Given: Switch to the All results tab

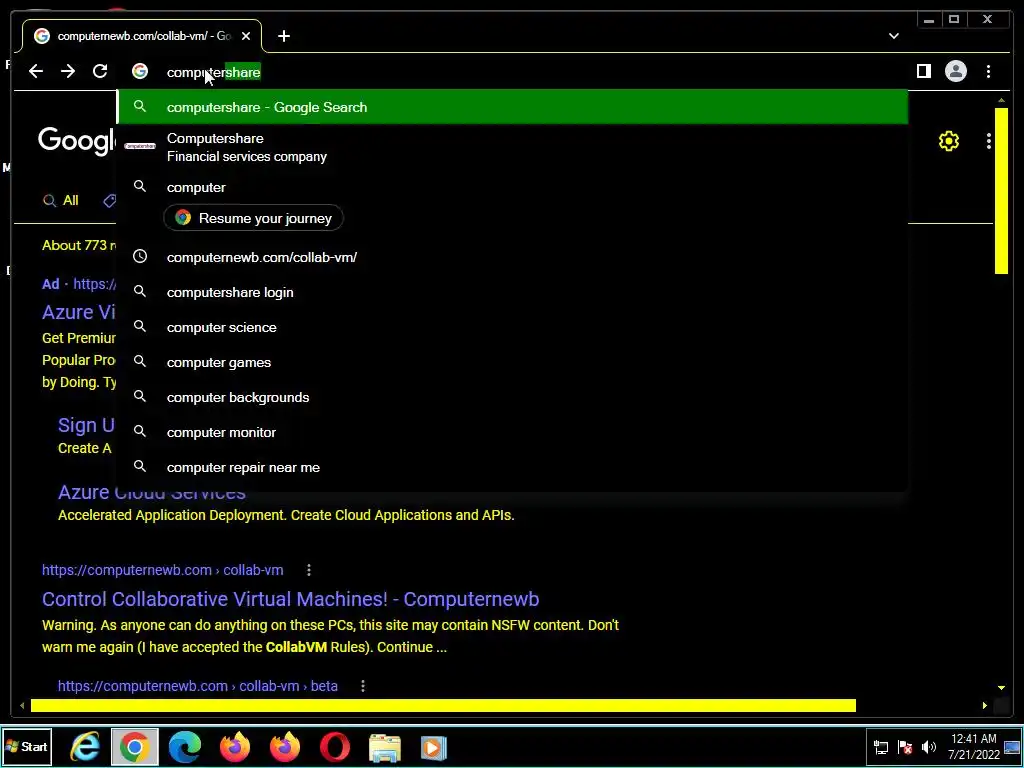Looking at the screenshot, I should [61, 200].
